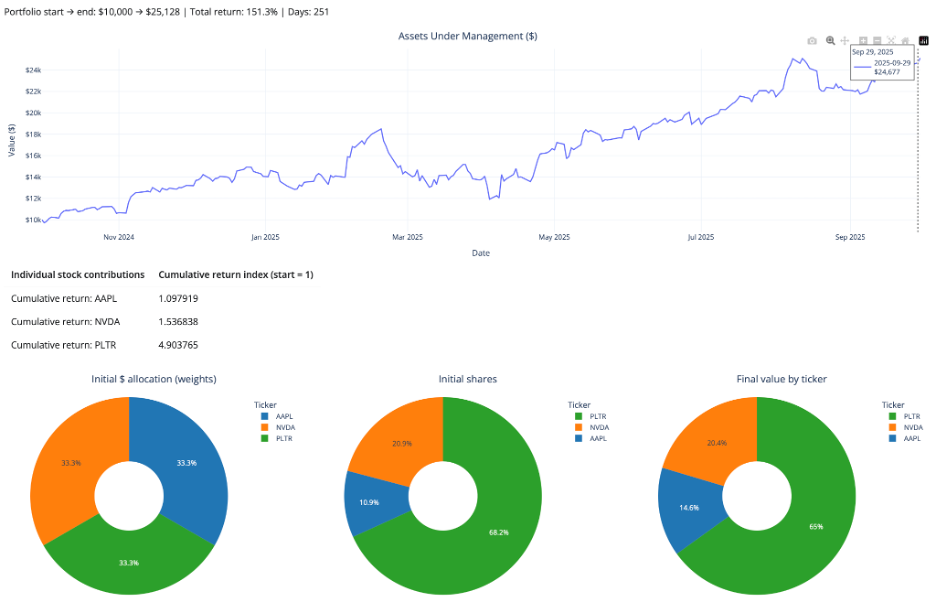Click the Zoom out minus icon
Image resolution: width=936 pixels, height=602 pixels.
pos(877,41)
